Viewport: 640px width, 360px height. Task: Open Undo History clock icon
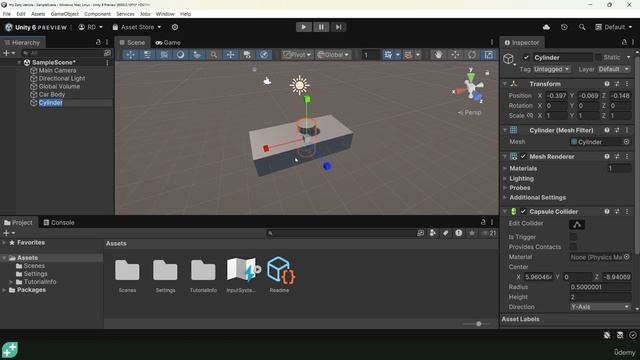pyautogui.click(x=564, y=27)
